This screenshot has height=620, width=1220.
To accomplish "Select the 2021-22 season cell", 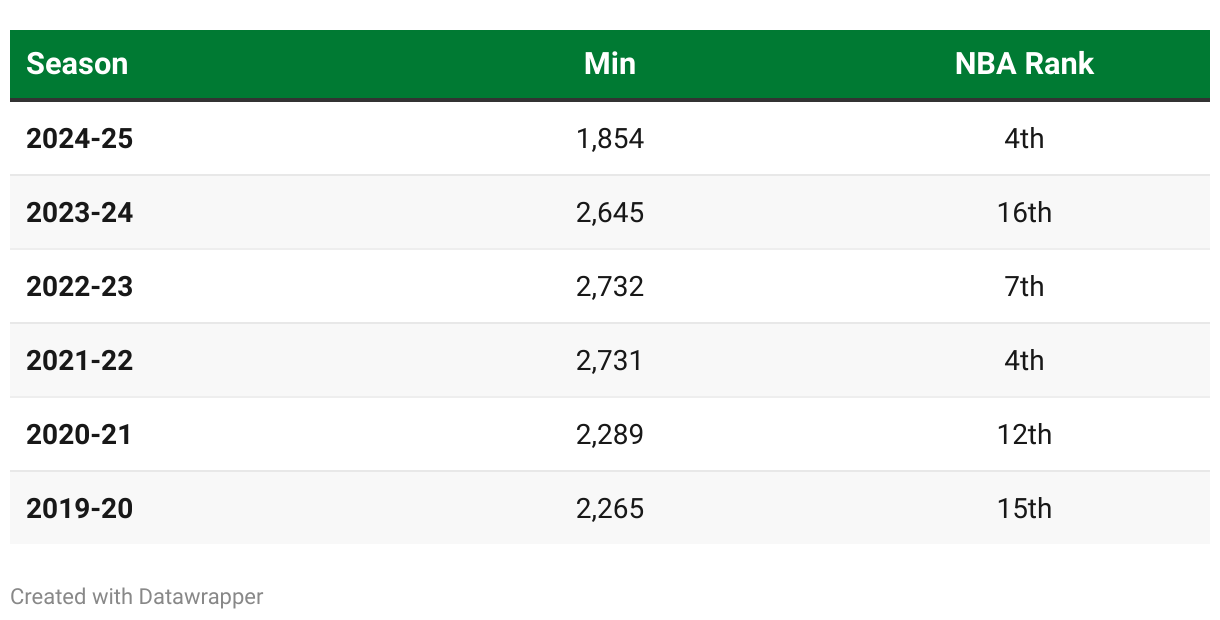I will [80, 361].
